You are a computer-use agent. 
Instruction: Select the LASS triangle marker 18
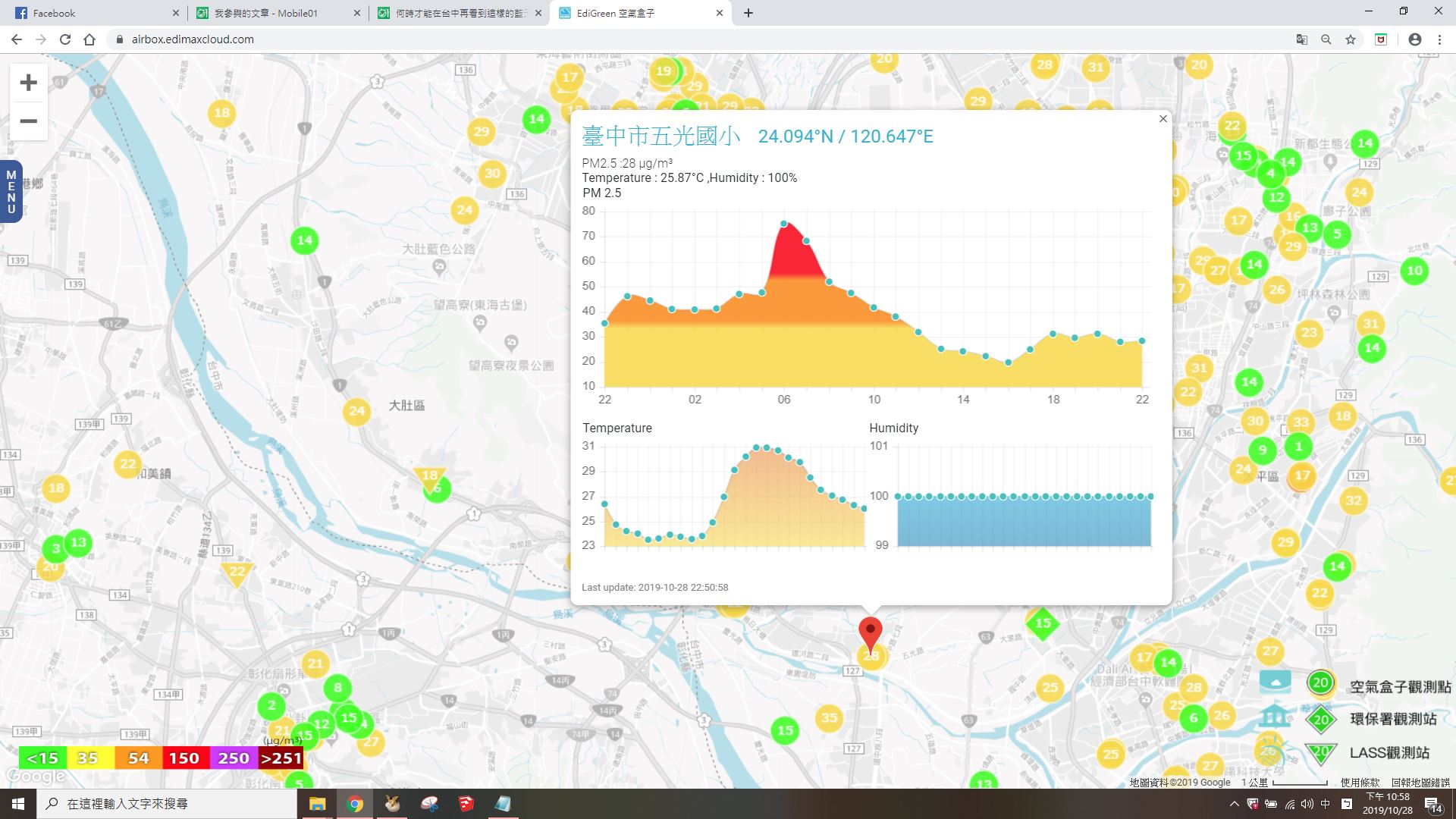pyautogui.click(x=430, y=478)
